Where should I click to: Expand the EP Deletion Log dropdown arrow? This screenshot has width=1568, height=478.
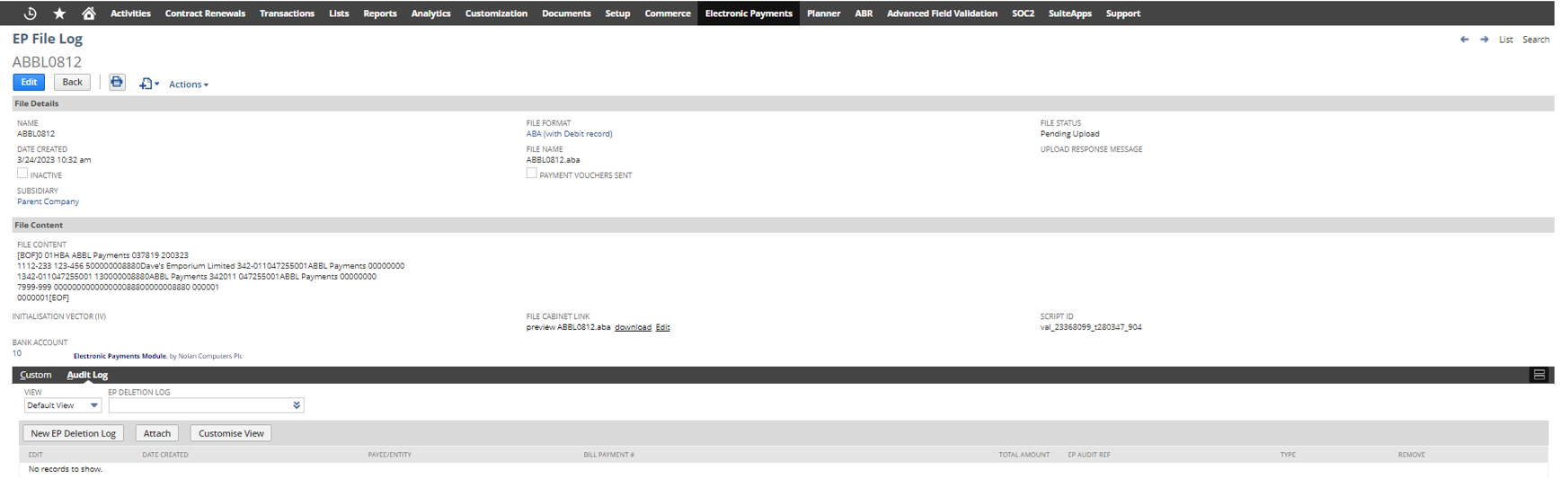click(x=297, y=405)
